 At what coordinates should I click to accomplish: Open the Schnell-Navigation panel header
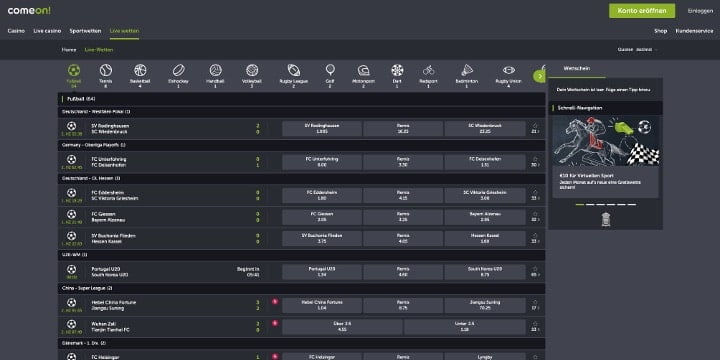(605, 108)
